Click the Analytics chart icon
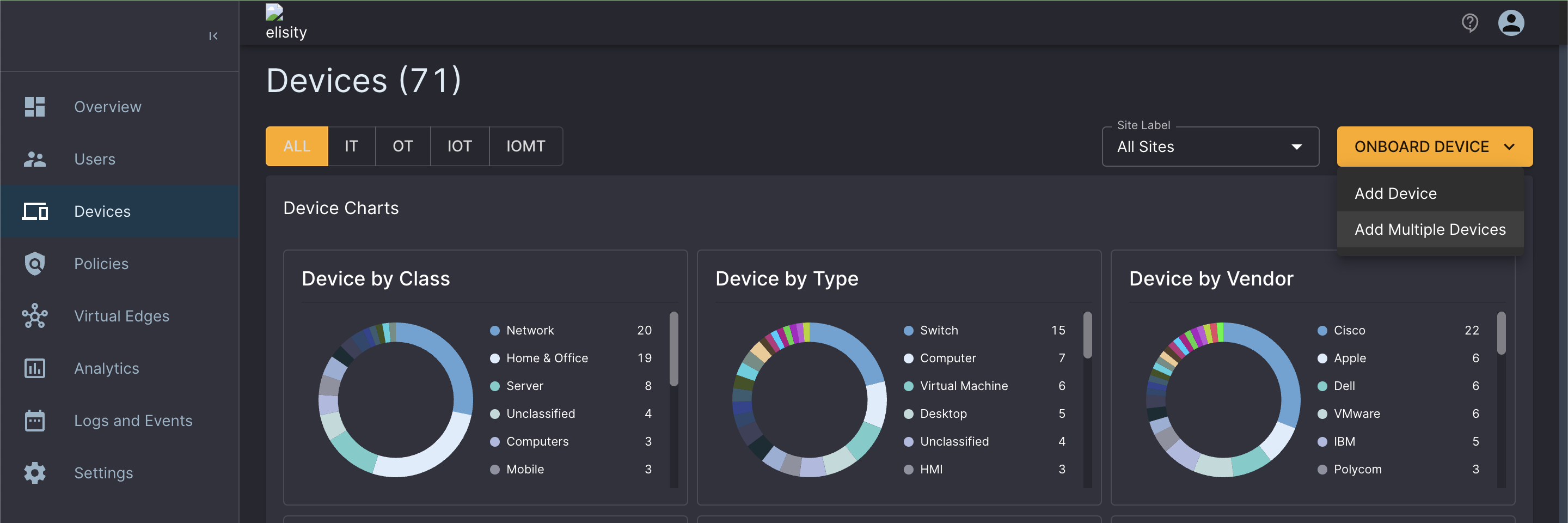The height and width of the screenshot is (523, 1568). point(35,368)
